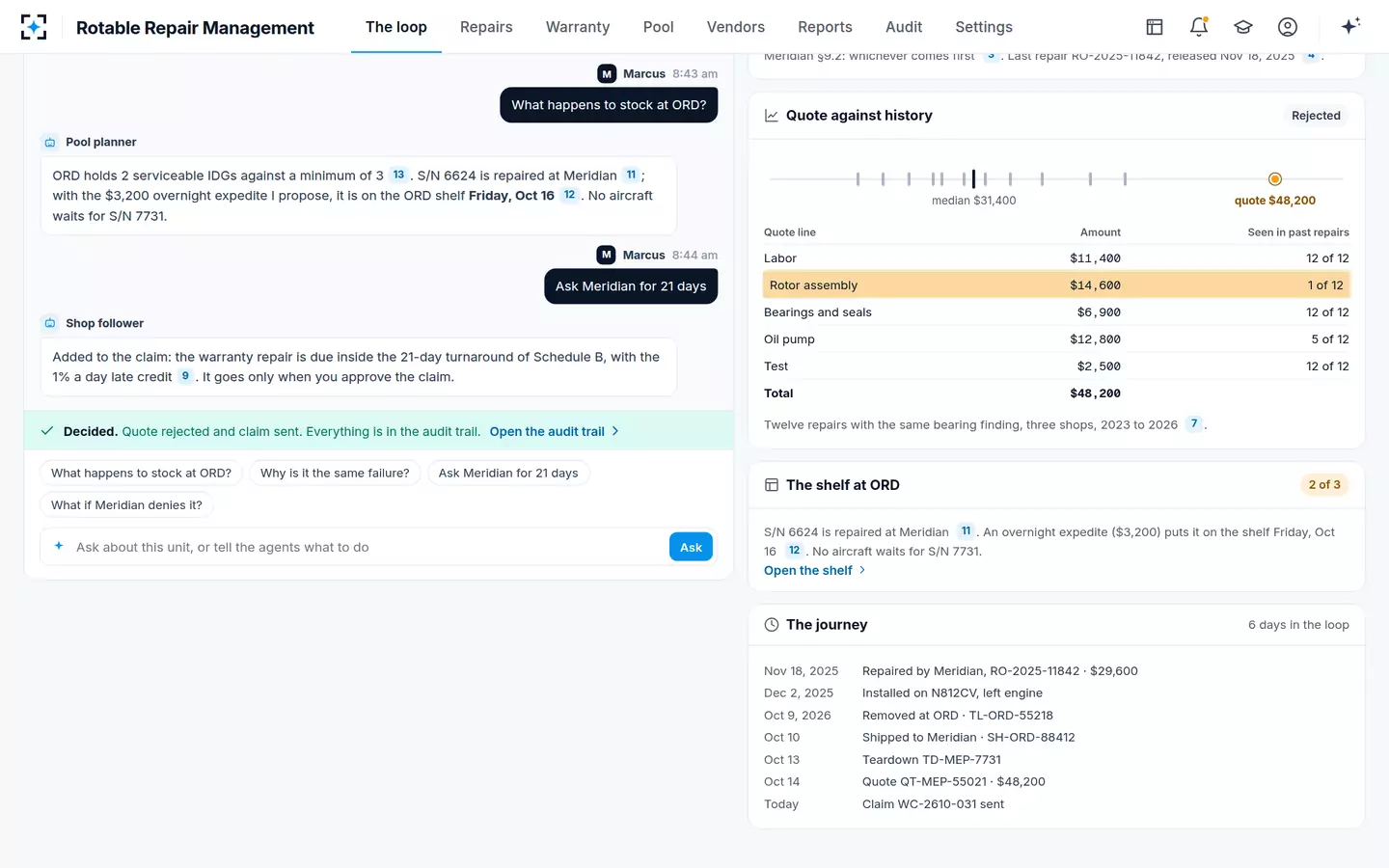Click the Rotable Repair Management logo icon
This screenshot has width=1389, height=868.
34,27
